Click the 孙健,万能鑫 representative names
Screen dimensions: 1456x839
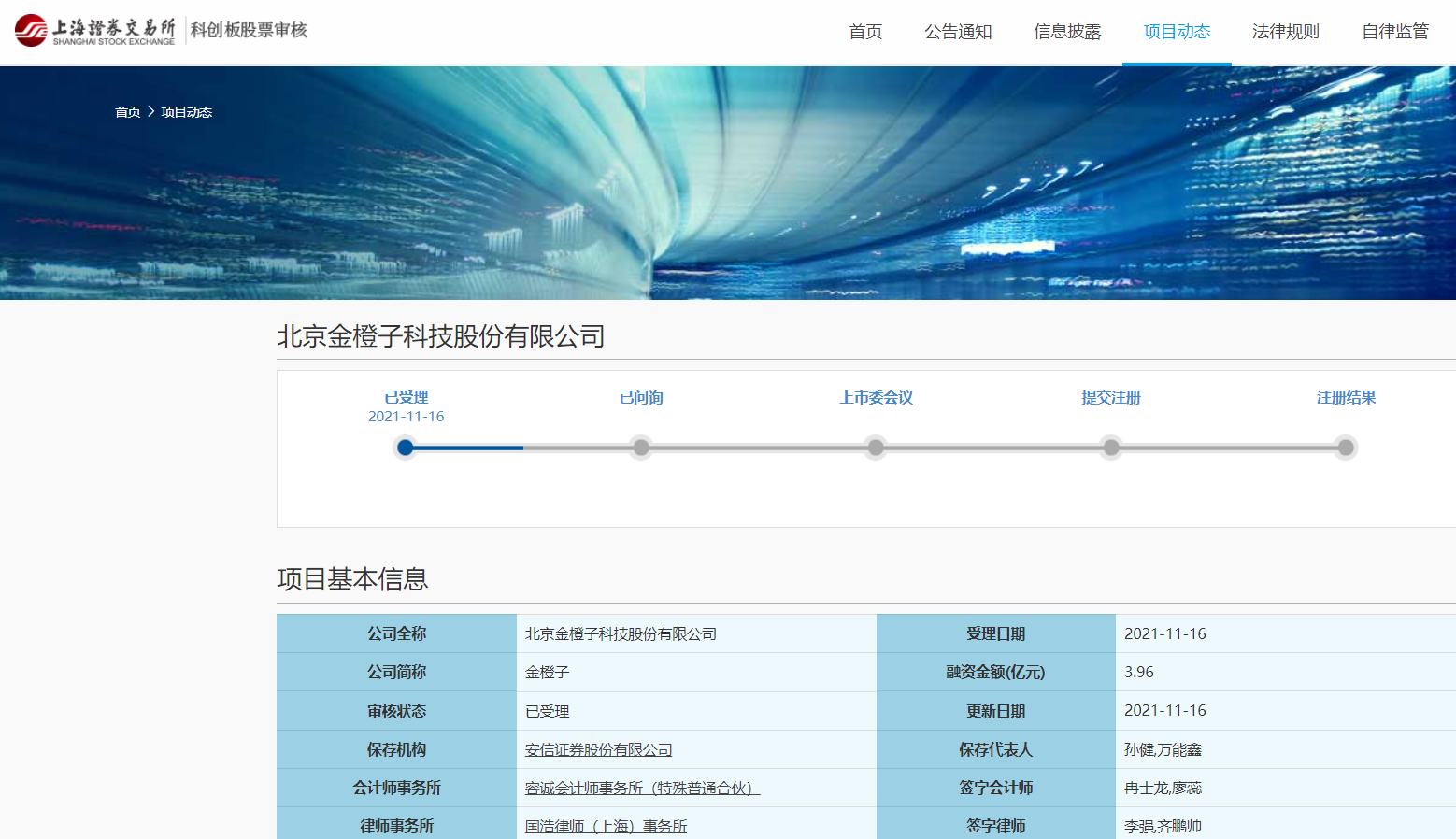(x=1163, y=750)
